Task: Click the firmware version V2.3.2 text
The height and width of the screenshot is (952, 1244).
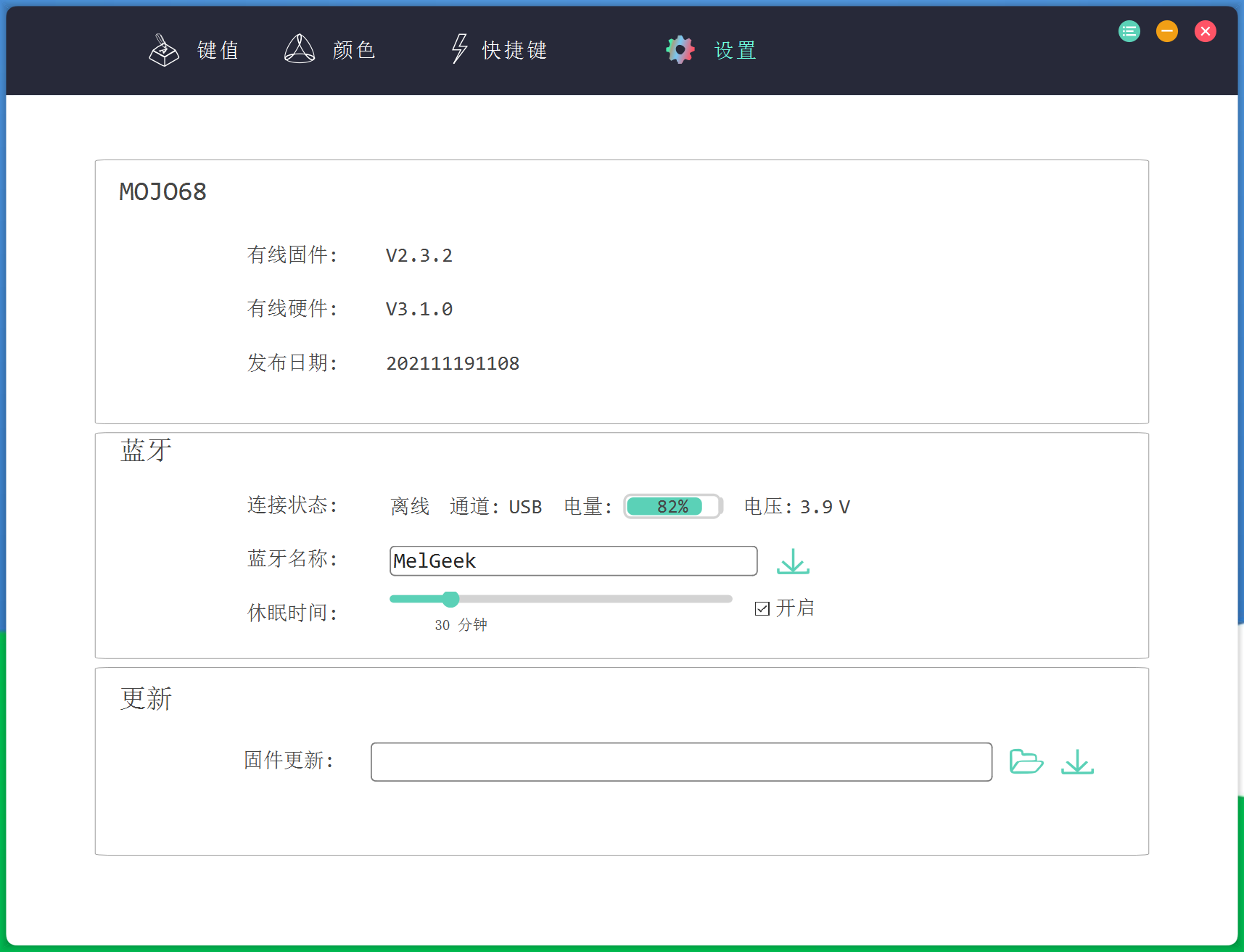Action: tap(419, 255)
